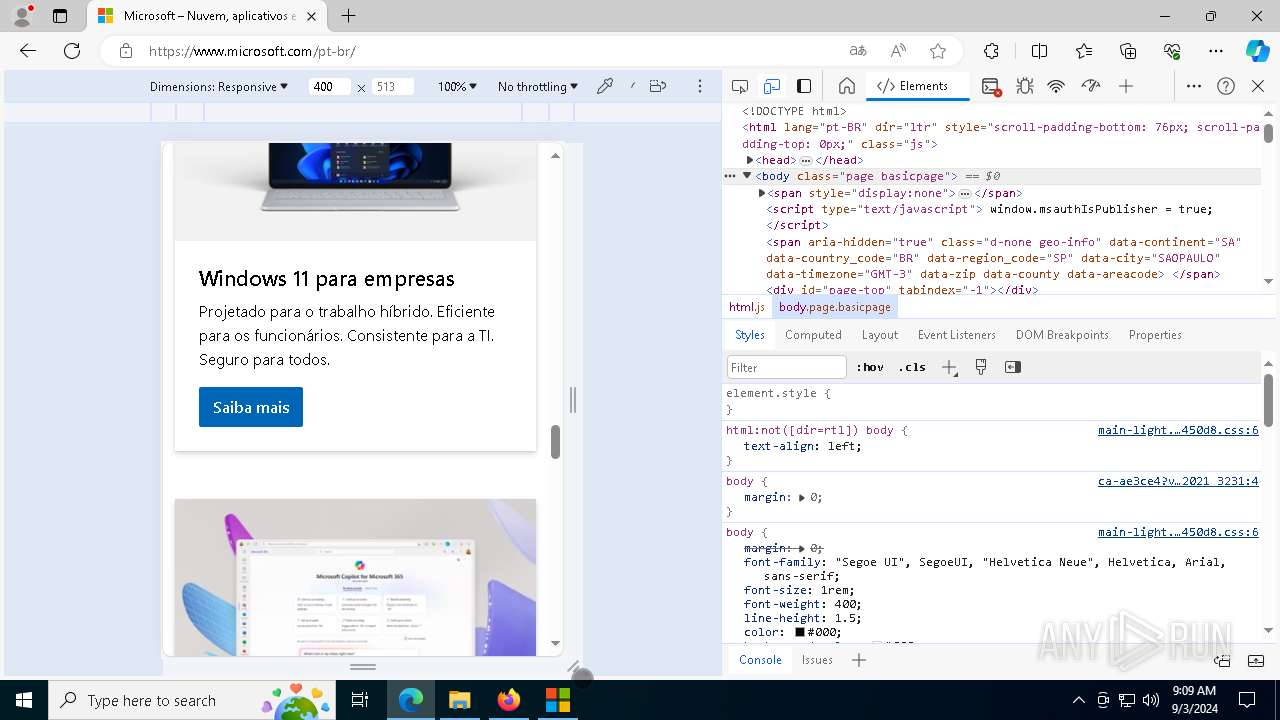The height and width of the screenshot is (720, 1280).
Task: Click the device rotate icon in emulation bar
Action: pos(658,86)
